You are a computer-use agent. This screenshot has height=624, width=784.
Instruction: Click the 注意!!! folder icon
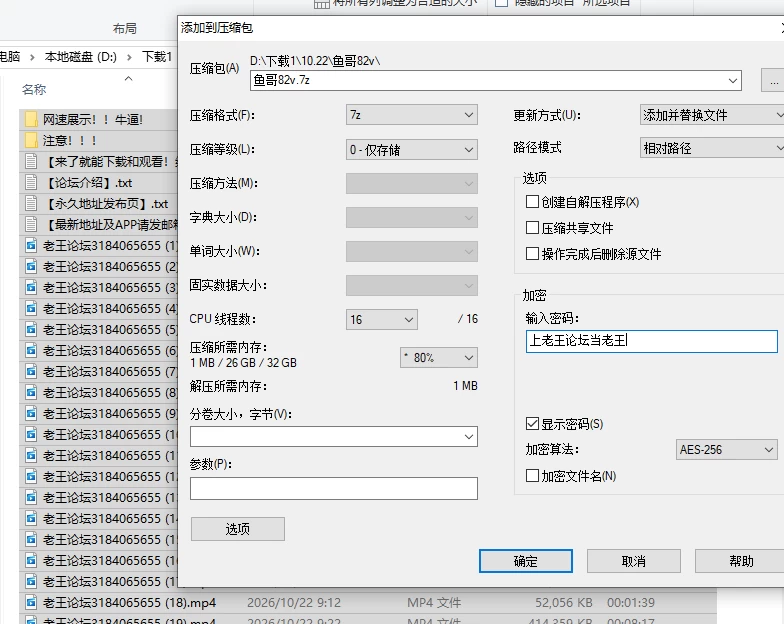[x=31, y=140]
